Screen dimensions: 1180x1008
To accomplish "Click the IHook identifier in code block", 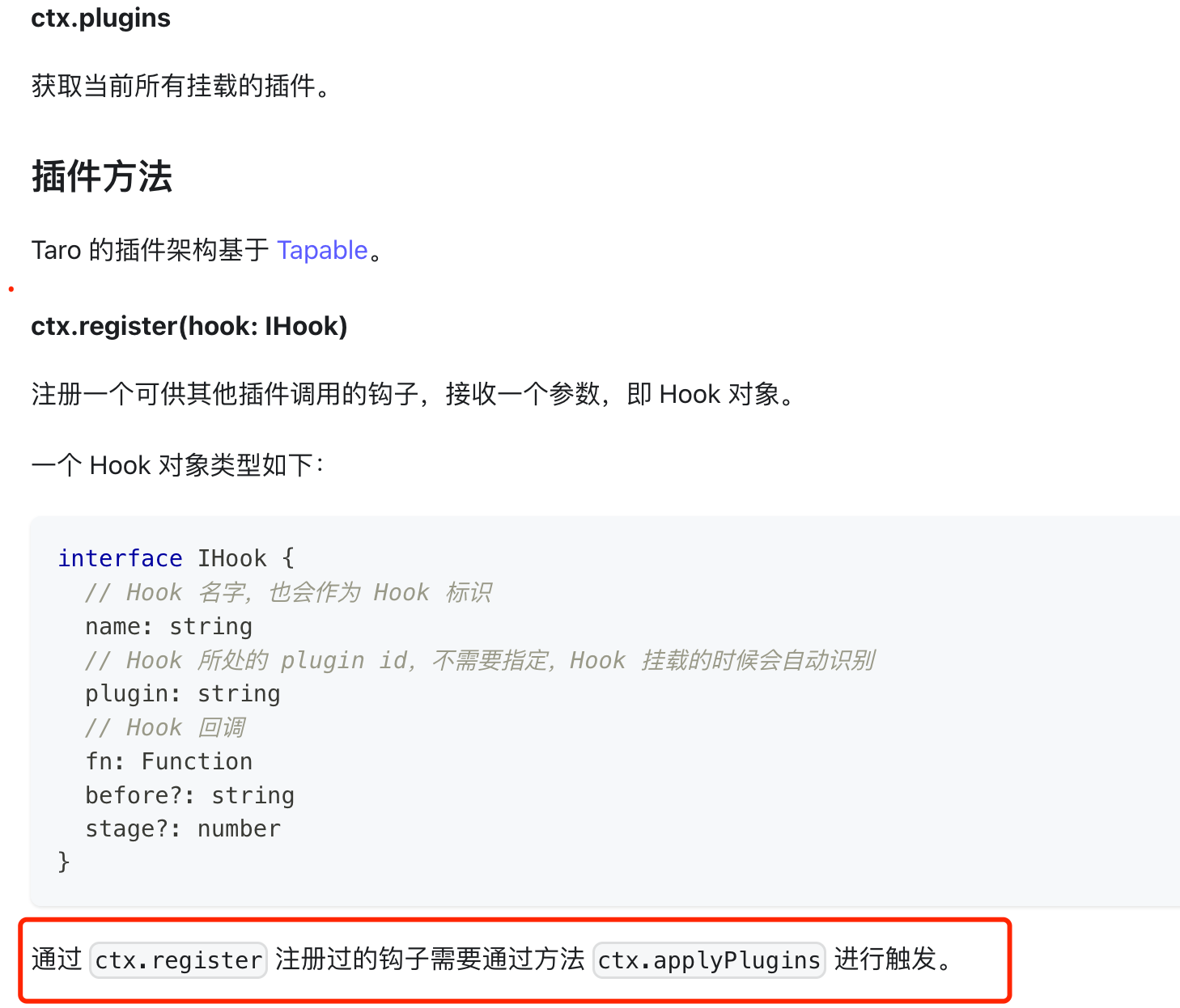I will 232,558.
